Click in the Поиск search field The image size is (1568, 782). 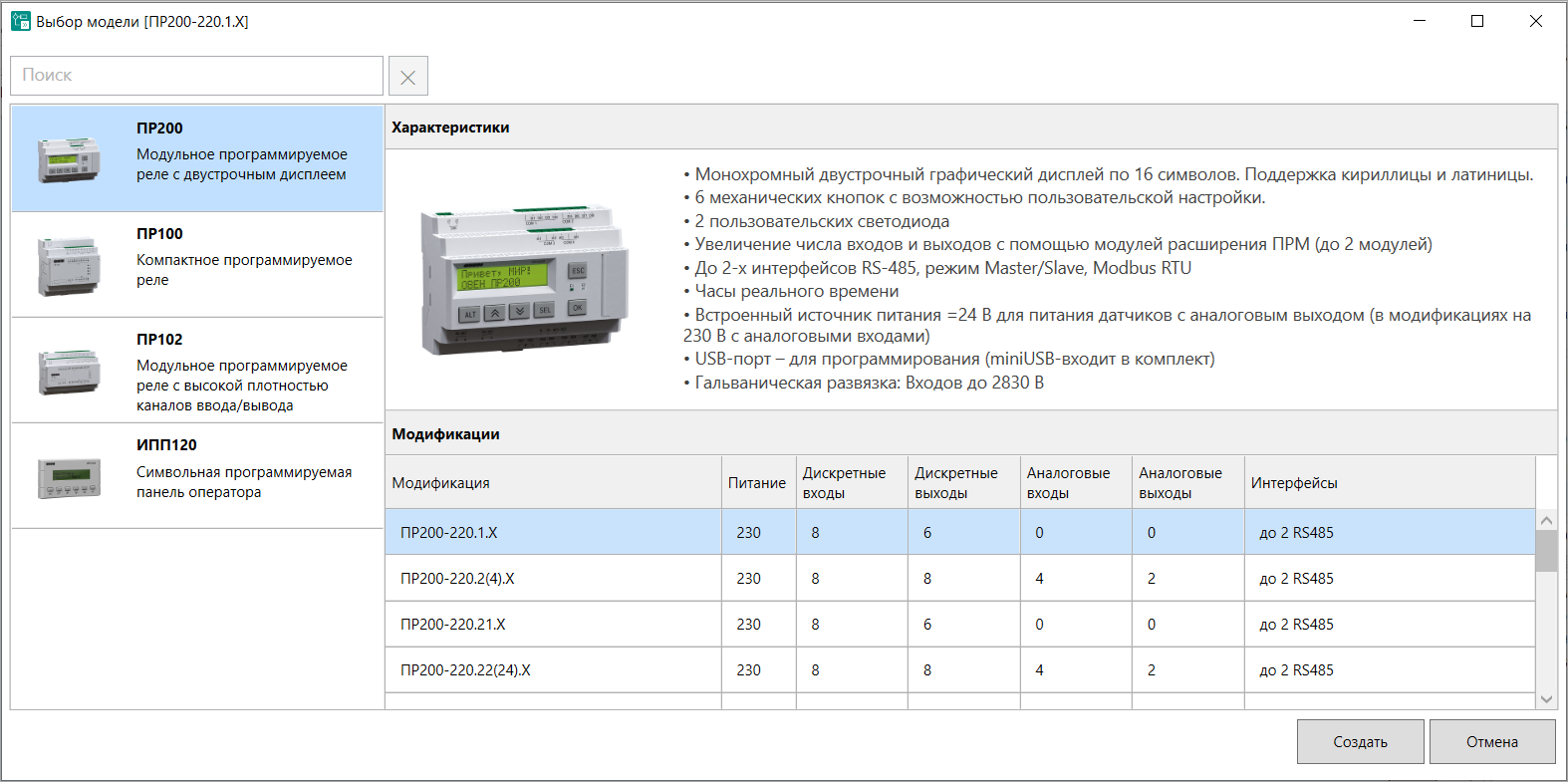196,76
